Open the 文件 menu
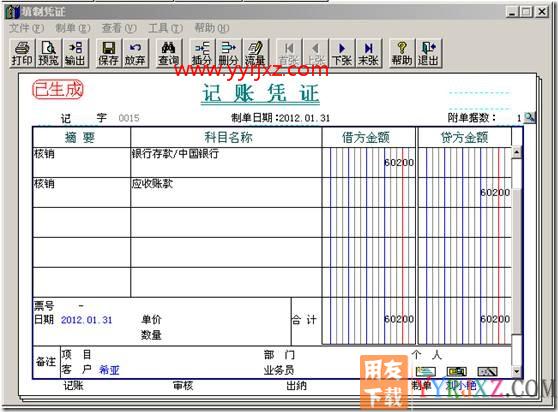The height and width of the screenshot is (412, 558). [x=26, y=28]
